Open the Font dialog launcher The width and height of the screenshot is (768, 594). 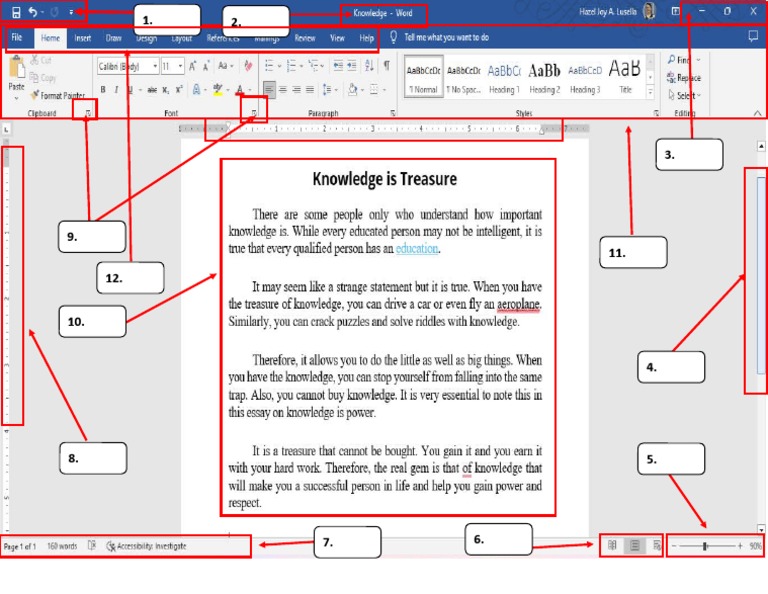click(x=254, y=113)
